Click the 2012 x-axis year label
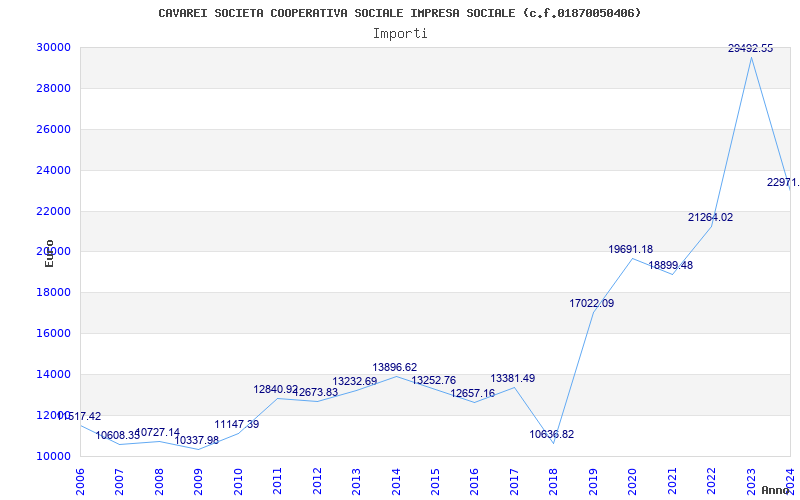 point(317,482)
